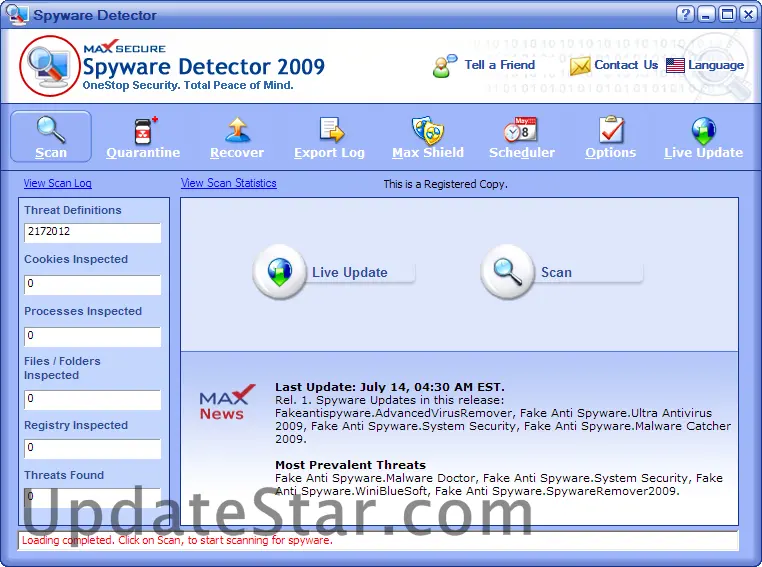The height and width of the screenshot is (567, 762).
Task: Click the Threats Found value field
Action: [x=92, y=497]
